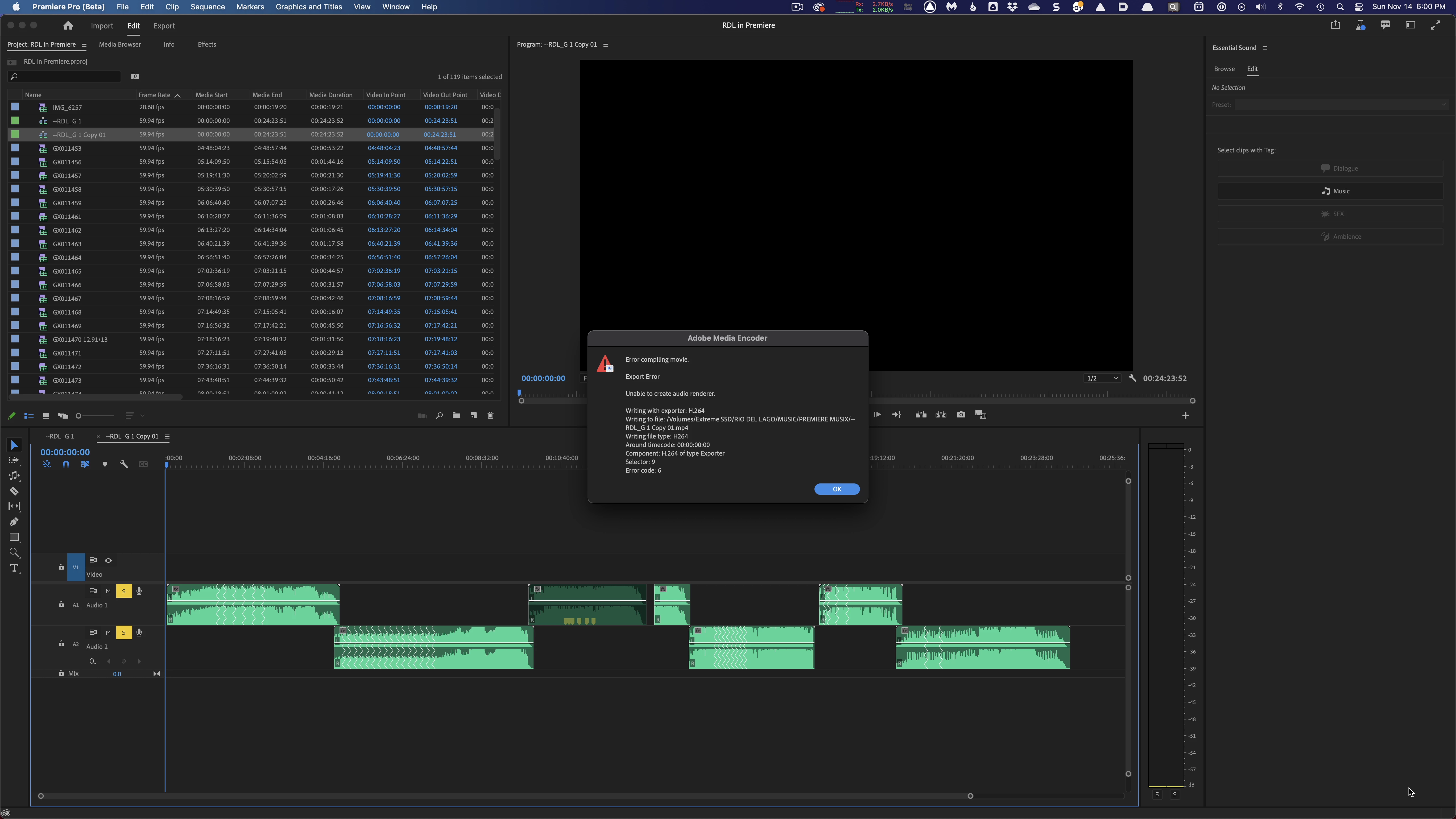The image size is (1456, 819).
Task: Mute the Audio 2 track
Action: pos(108,632)
